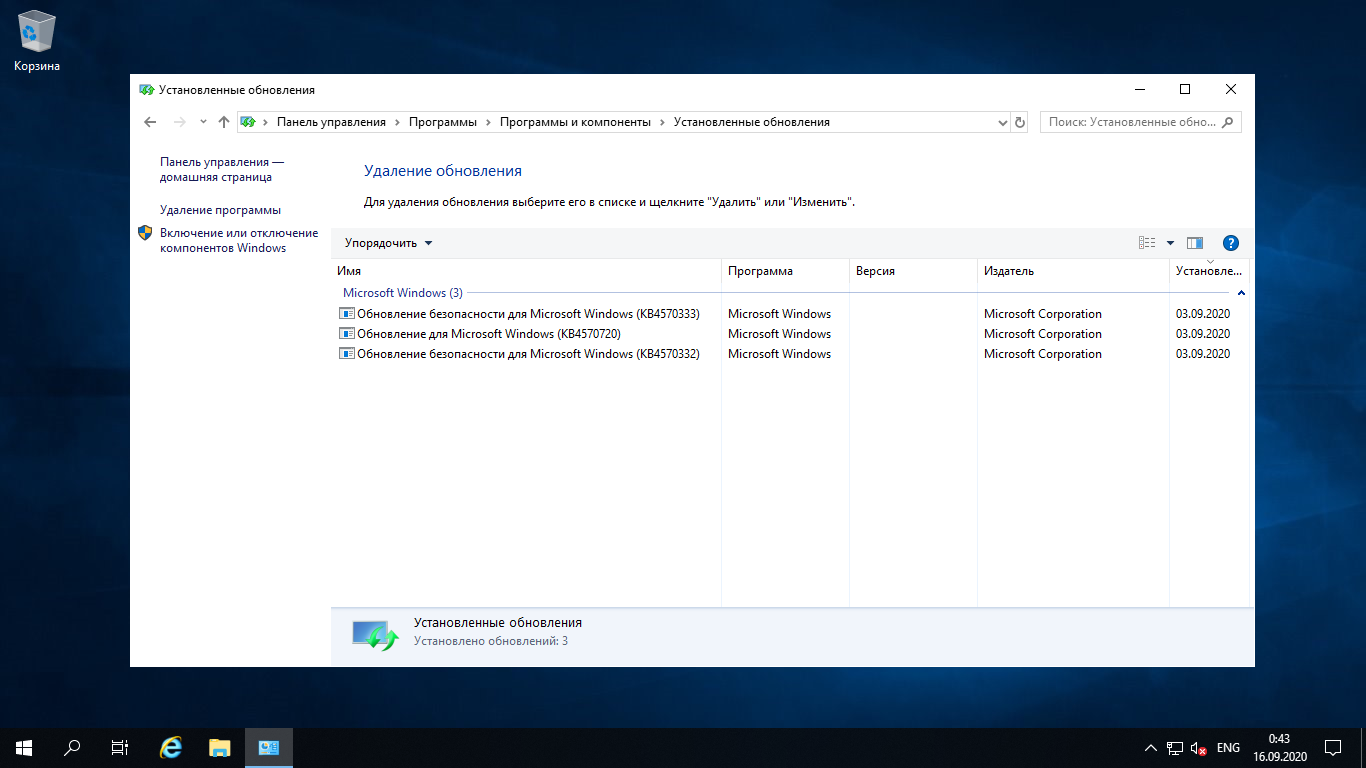Select the update KB4570333 row

pyautogui.click(x=790, y=314)
